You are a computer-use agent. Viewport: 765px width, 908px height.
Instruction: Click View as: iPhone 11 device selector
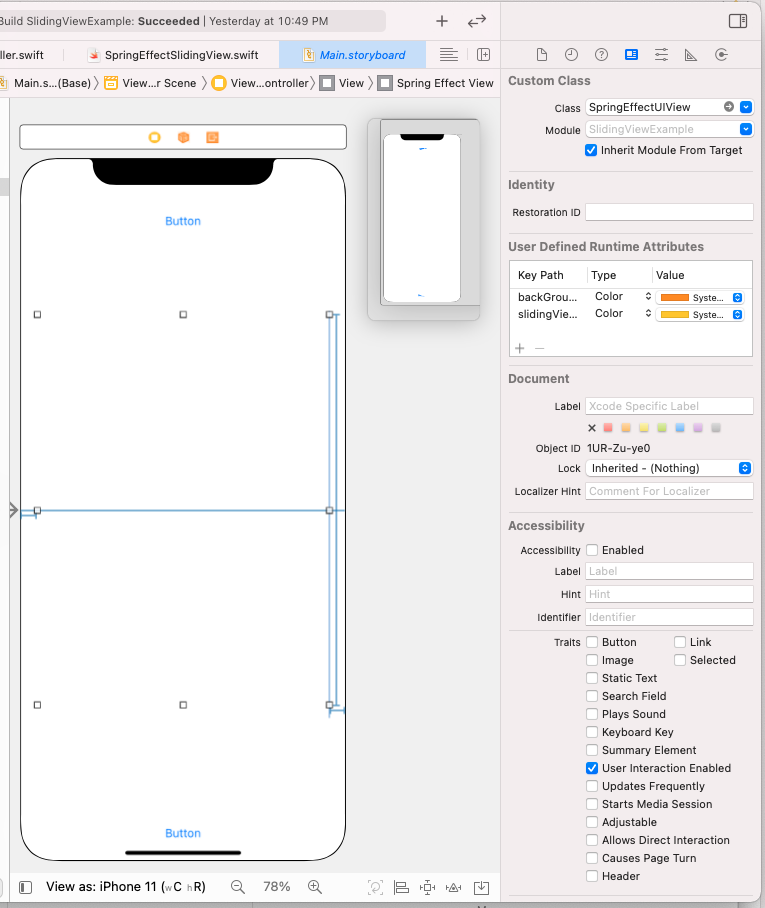tap(126, 887)
